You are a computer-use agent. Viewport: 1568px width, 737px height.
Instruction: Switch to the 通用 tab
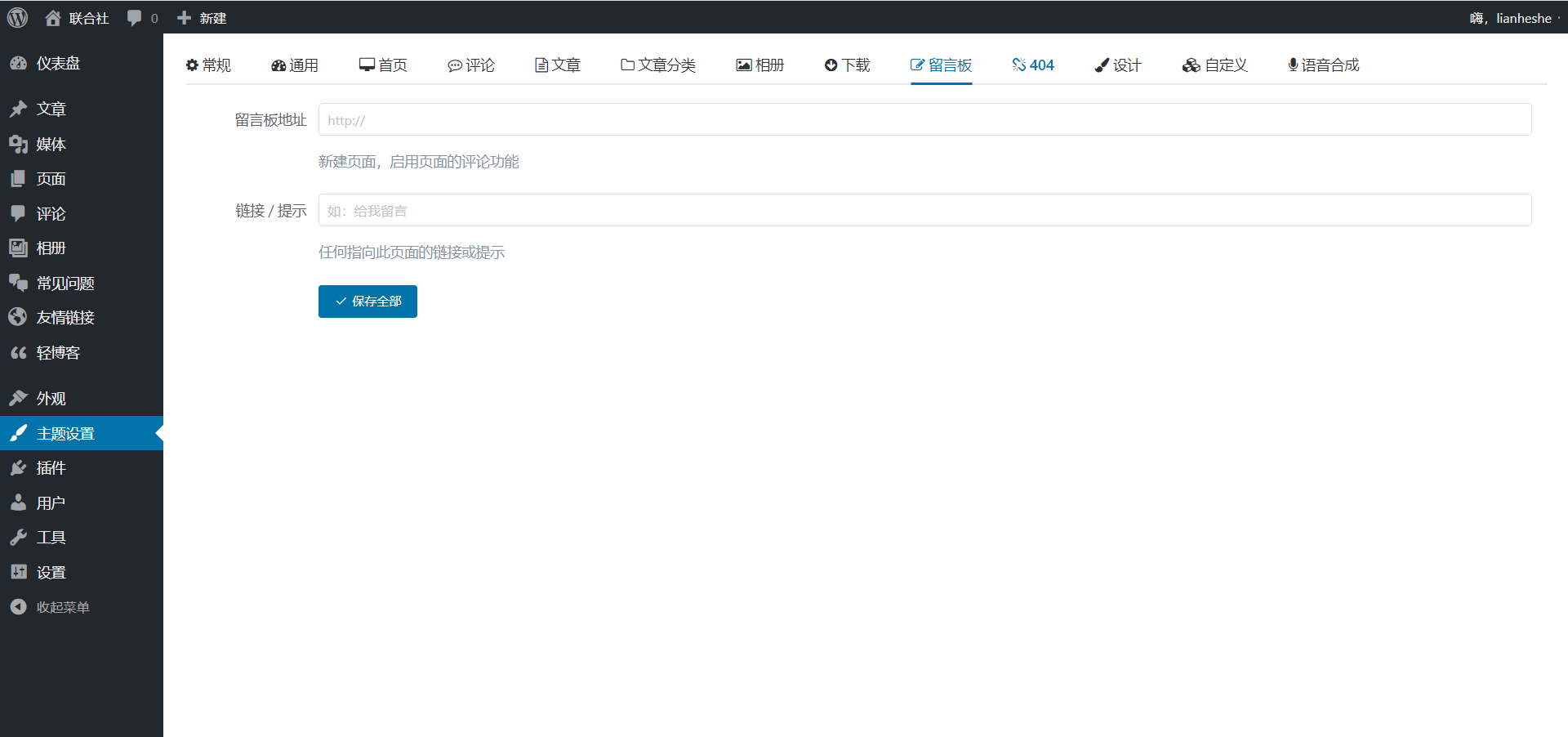point(295,65)
